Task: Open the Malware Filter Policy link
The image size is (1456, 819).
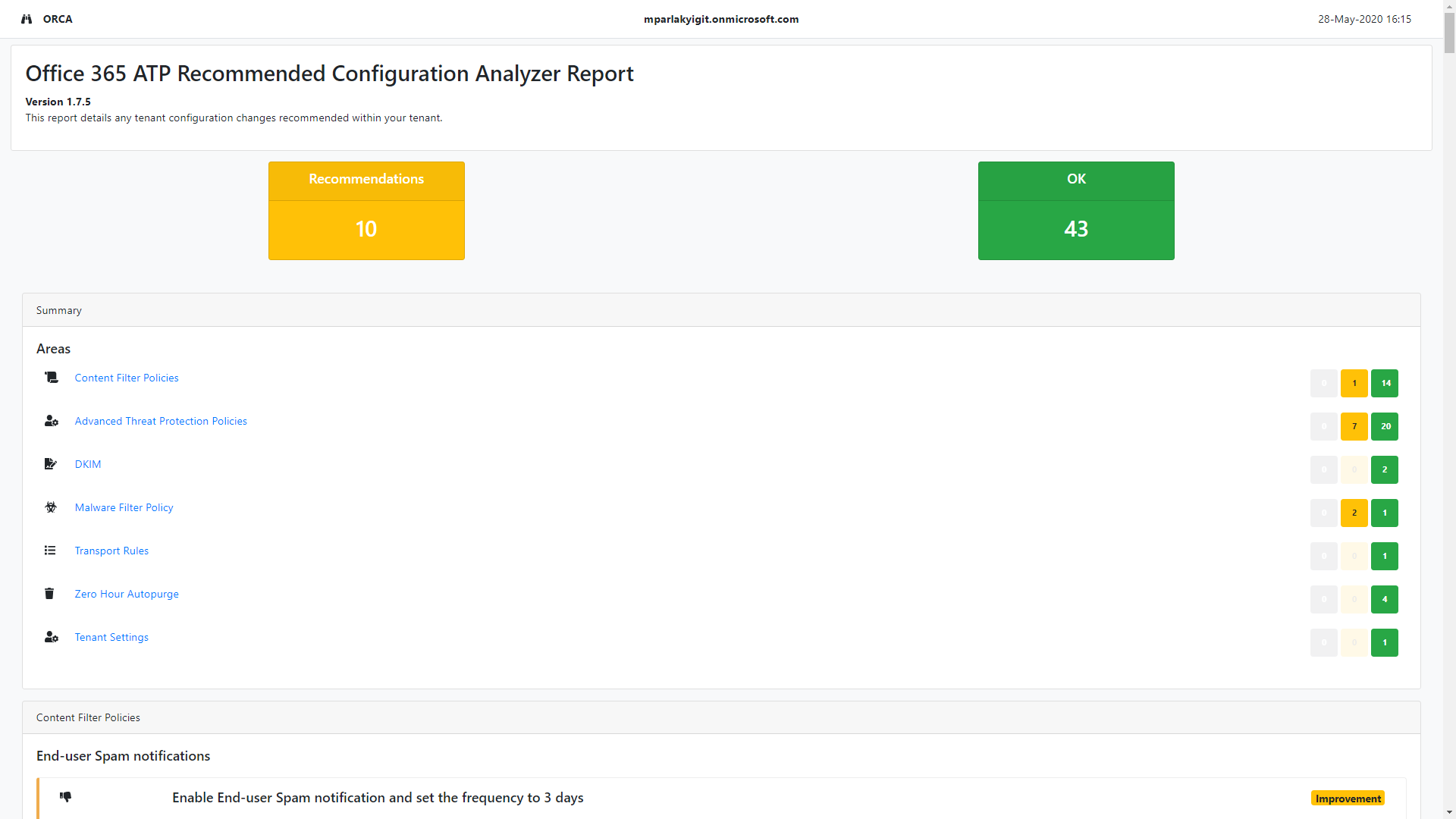Action: point(124,507)
